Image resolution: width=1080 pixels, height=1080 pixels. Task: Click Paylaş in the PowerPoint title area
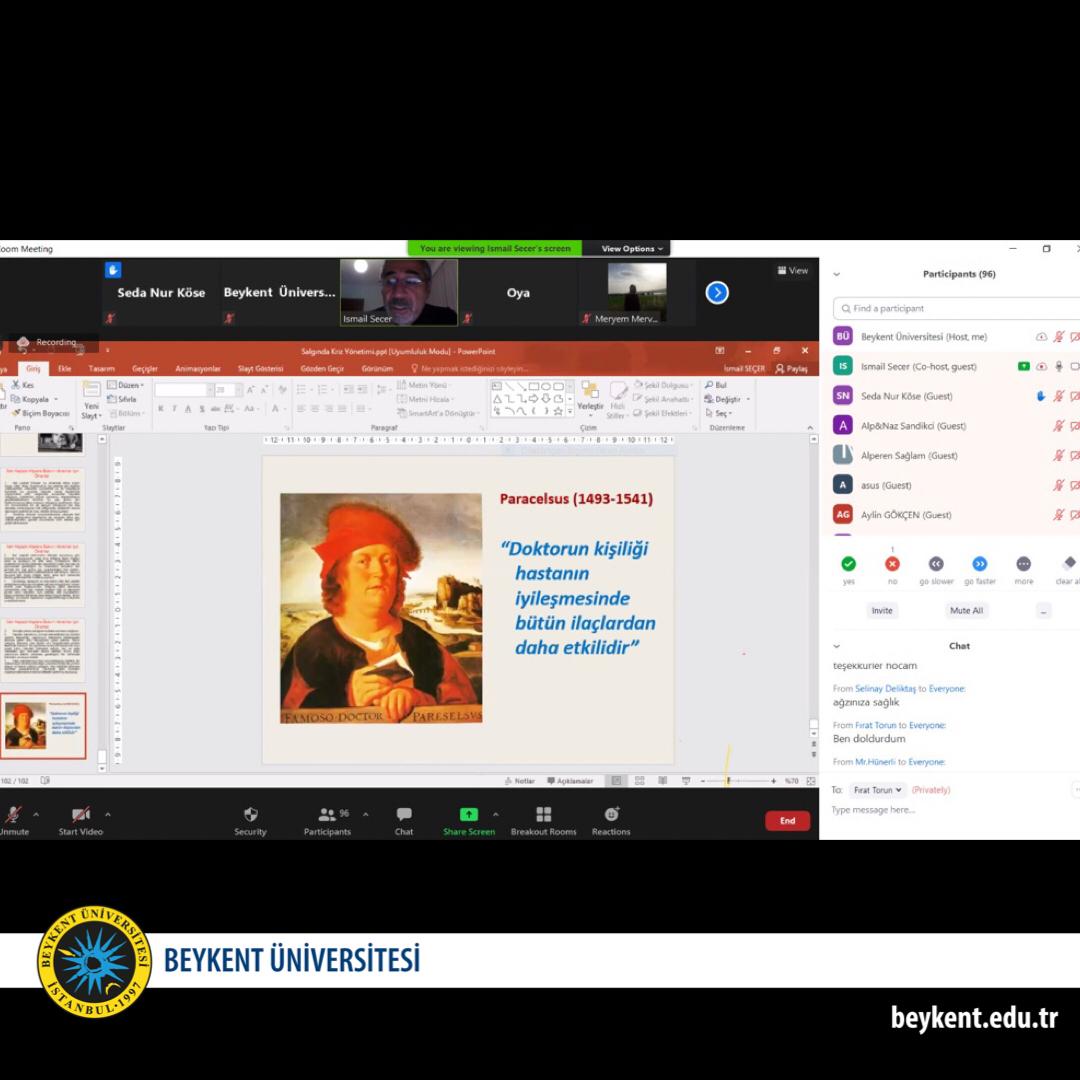[x=791, y=368]
